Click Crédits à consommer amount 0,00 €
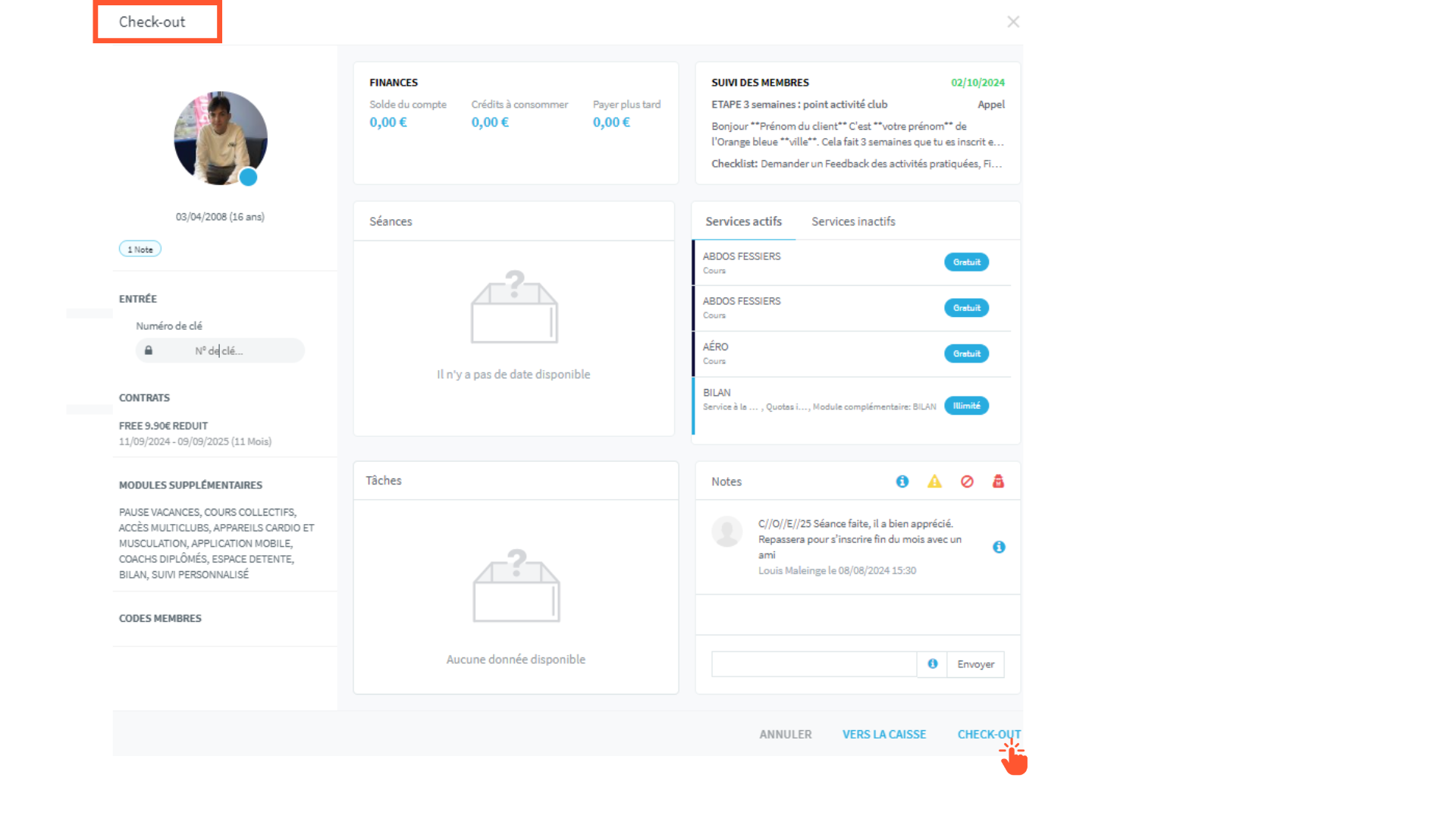Image resolution: width=1456 pixels, height=819 pixels. [x=490, y=122]
